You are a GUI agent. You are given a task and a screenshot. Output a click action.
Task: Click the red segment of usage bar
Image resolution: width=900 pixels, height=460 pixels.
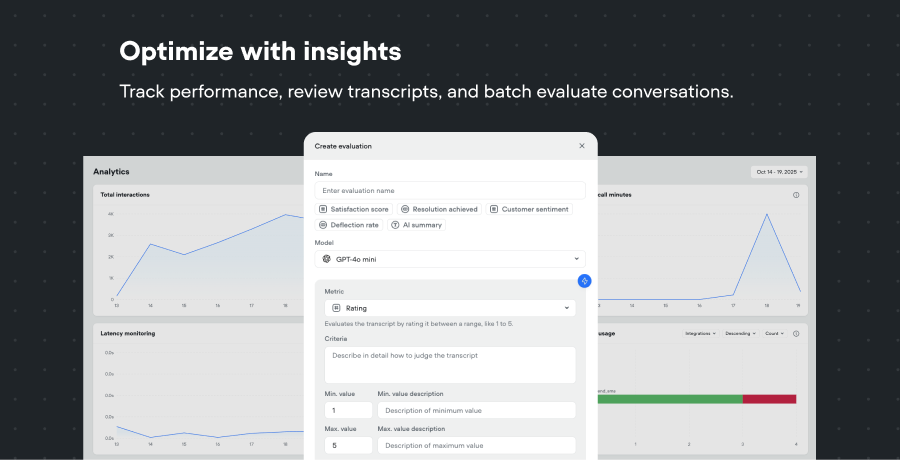769,399
